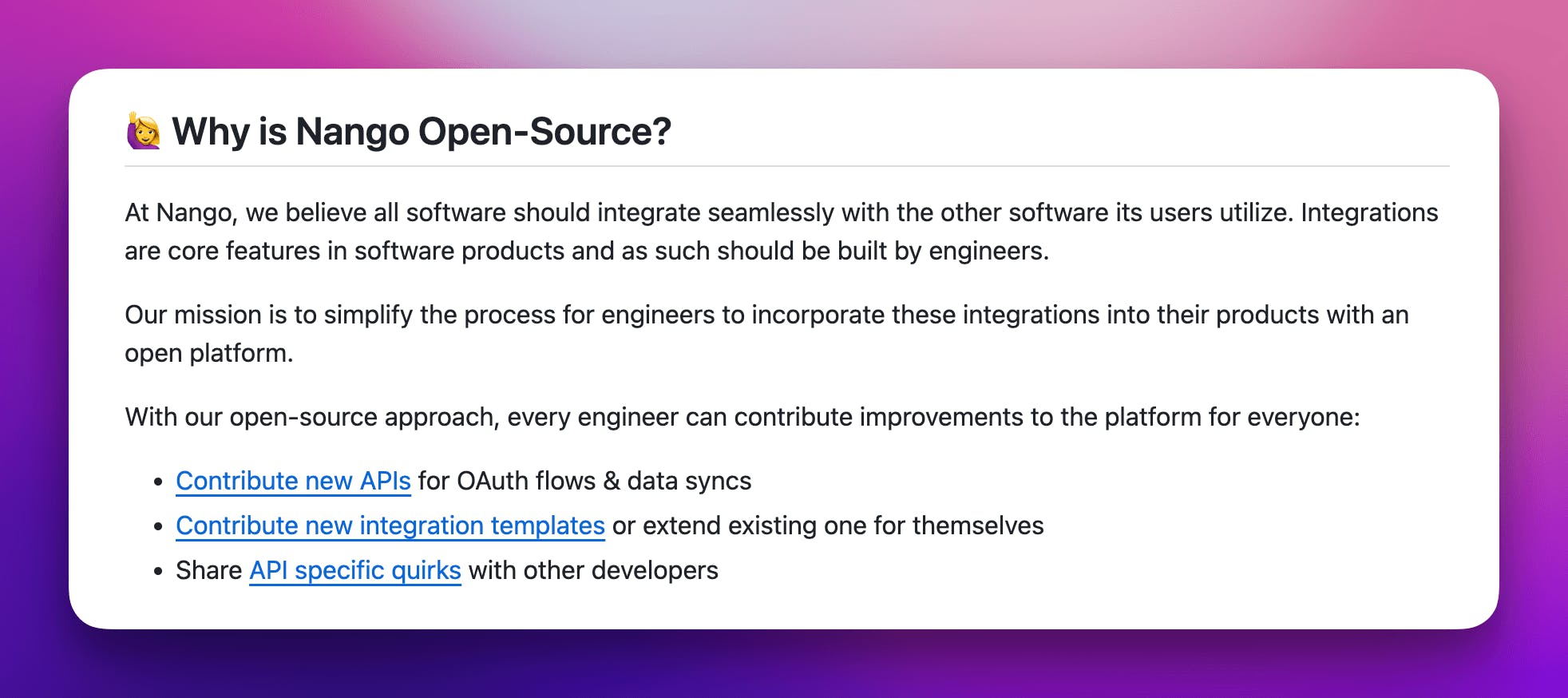
Task: Click the words 'open platform.' in the mission paragraph
Action: click(208, 353)
